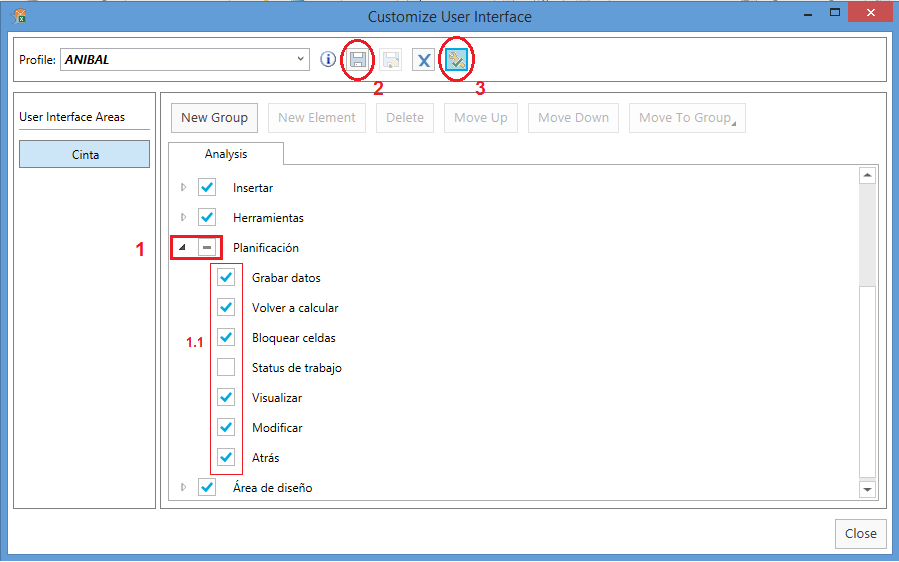This screenshot has height=562, width=899.
Task: Select Cinta in User Interface Areas
Action: coord(85,155)
